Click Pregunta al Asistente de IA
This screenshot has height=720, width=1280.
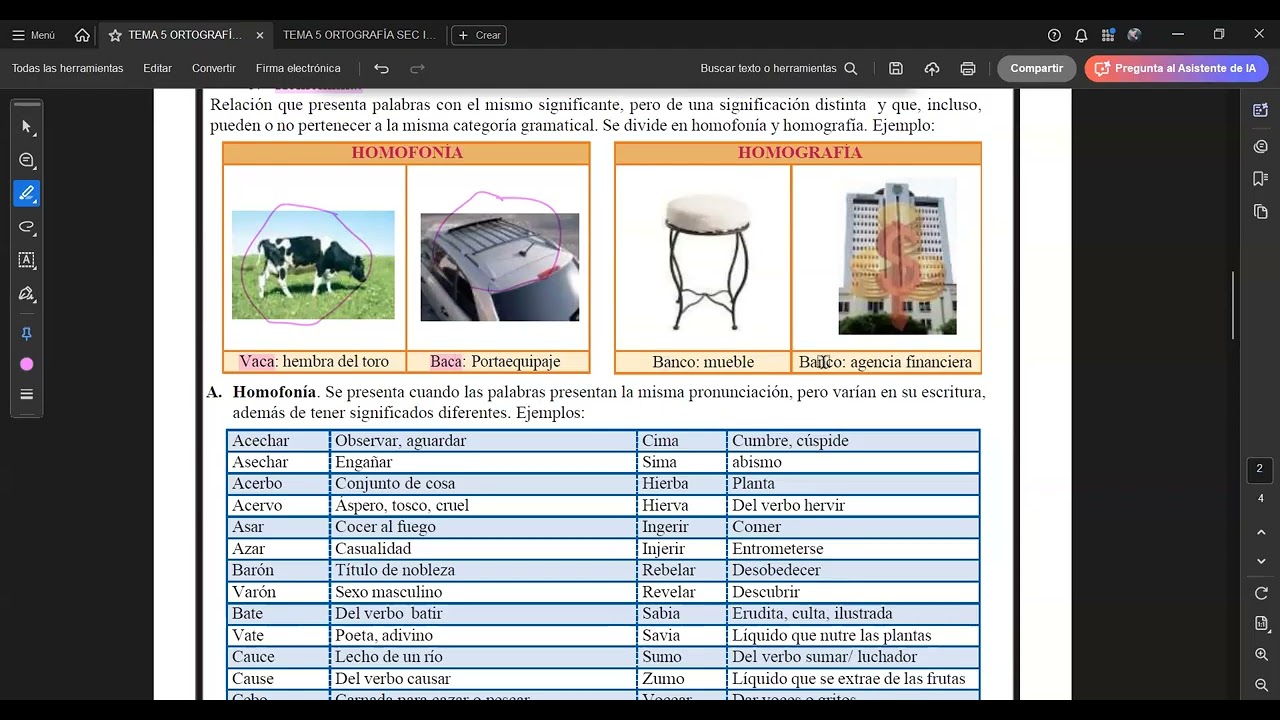point(1176,68)
